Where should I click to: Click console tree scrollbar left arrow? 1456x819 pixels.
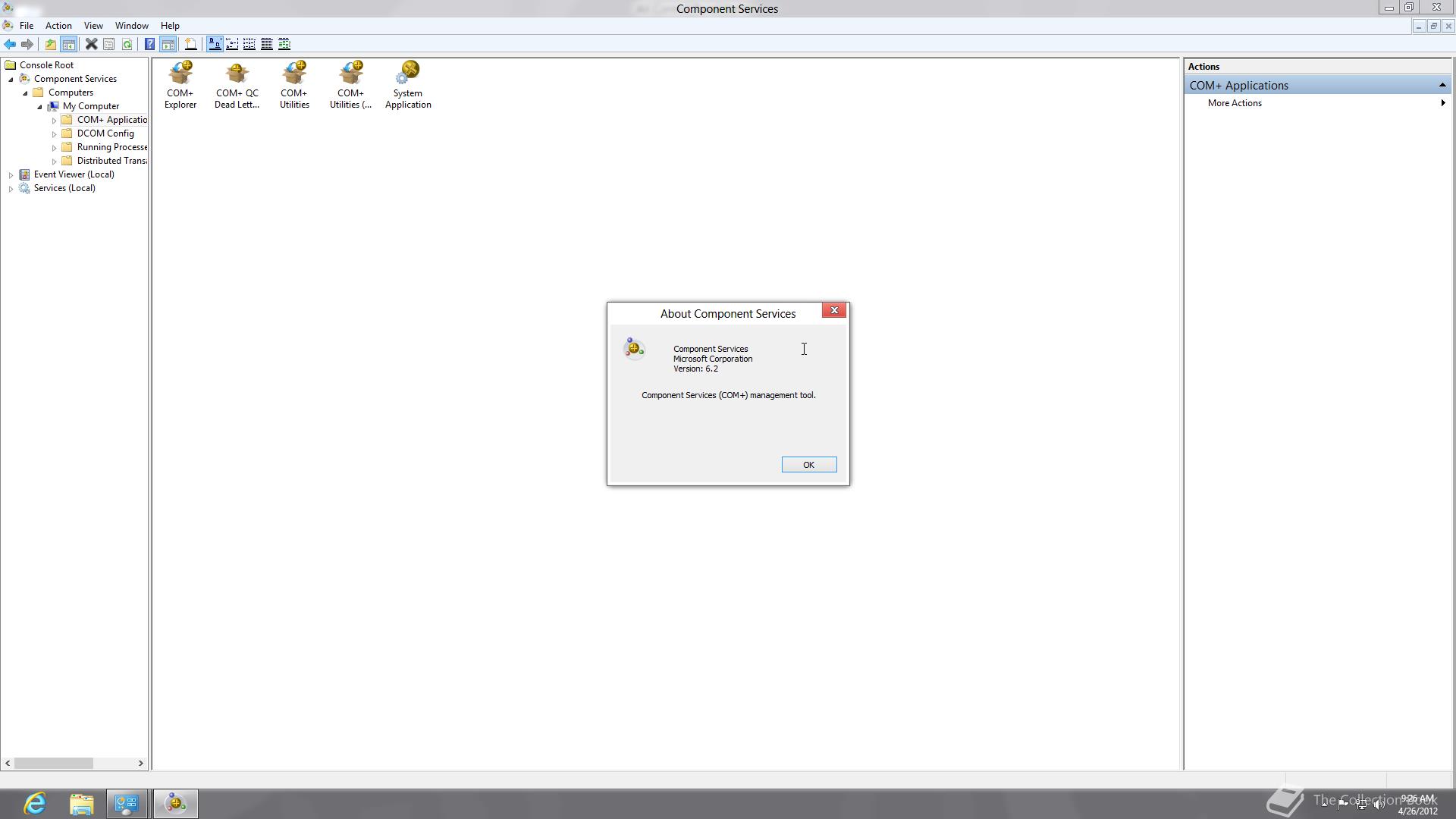pos(8,764)
